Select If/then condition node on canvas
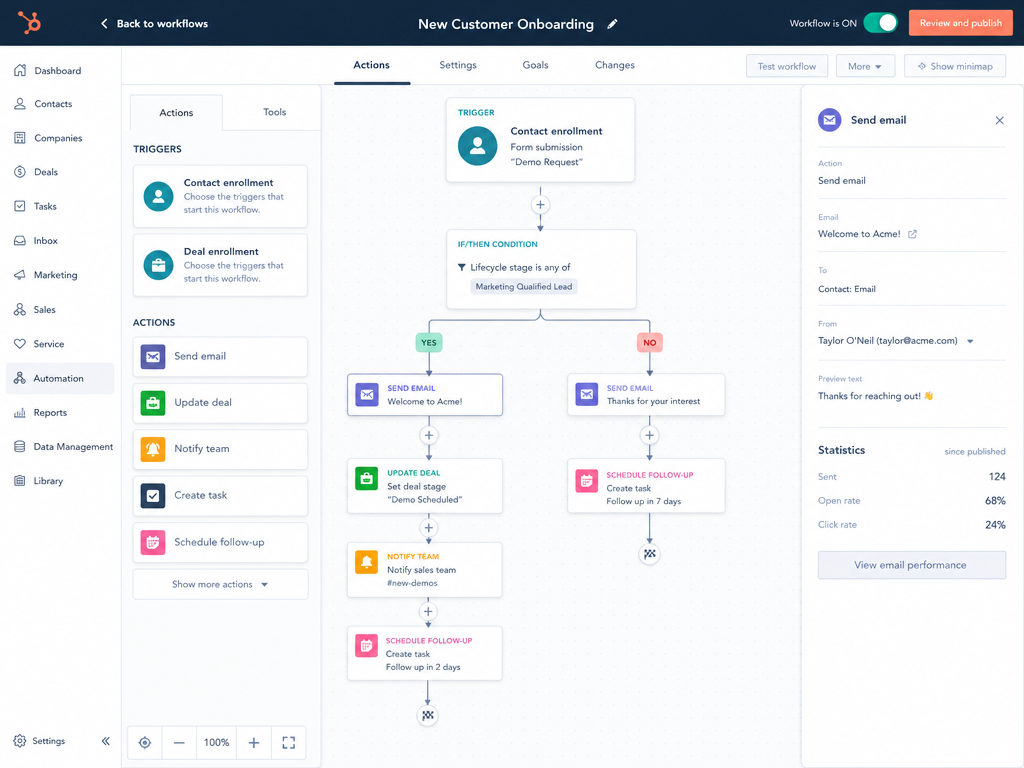Image resolution: width=1024 pixels, height=768 pixels. (x=541, y=269)
